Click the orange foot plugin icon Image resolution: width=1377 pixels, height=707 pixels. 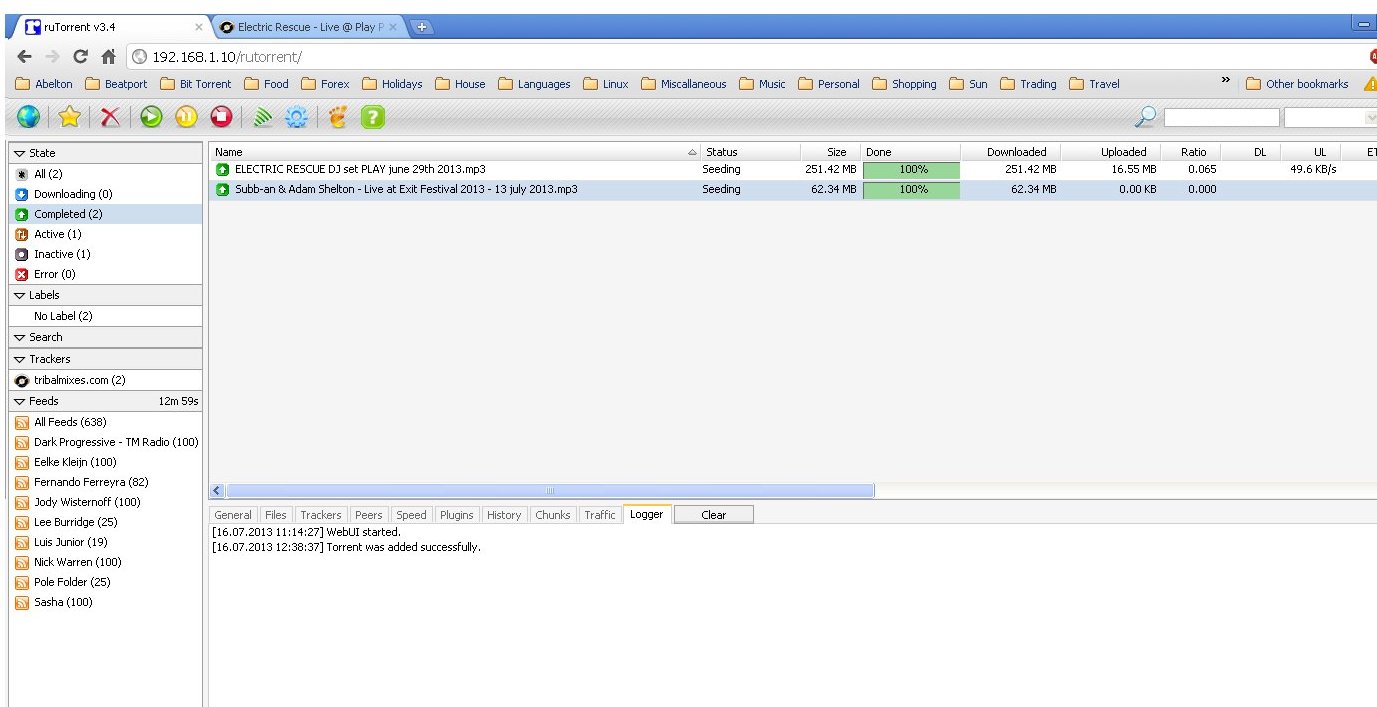tap(337, 118)
